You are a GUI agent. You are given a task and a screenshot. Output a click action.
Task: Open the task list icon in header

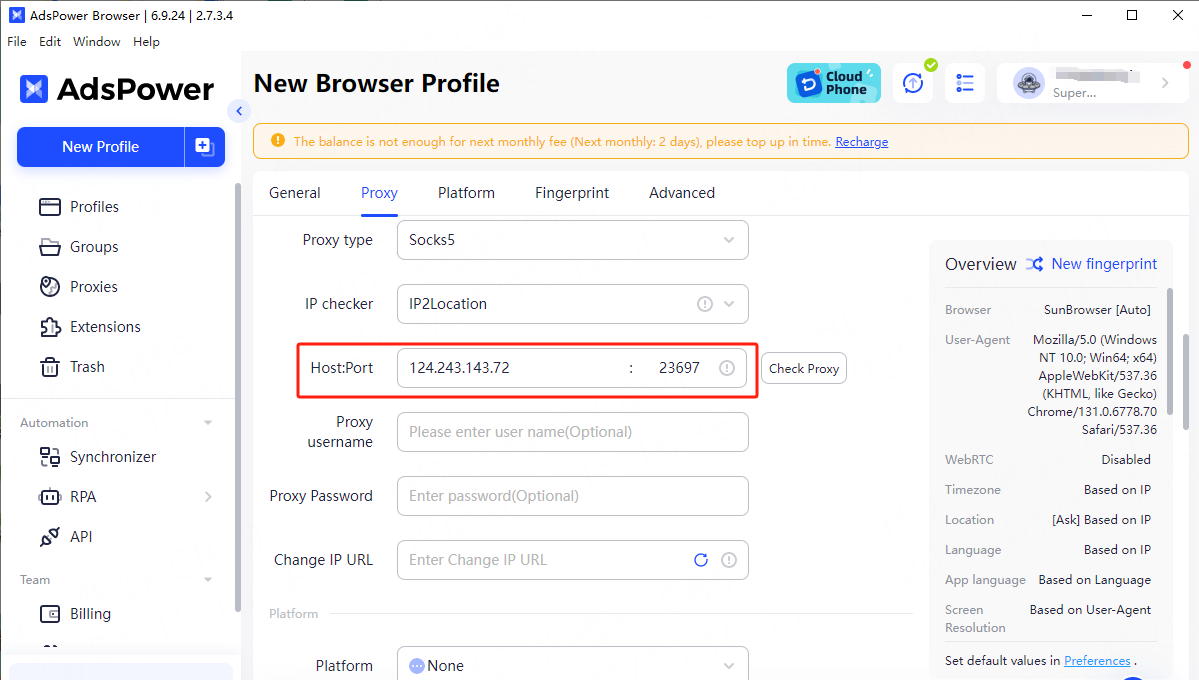pyautogui.click(x=964, y=83)
